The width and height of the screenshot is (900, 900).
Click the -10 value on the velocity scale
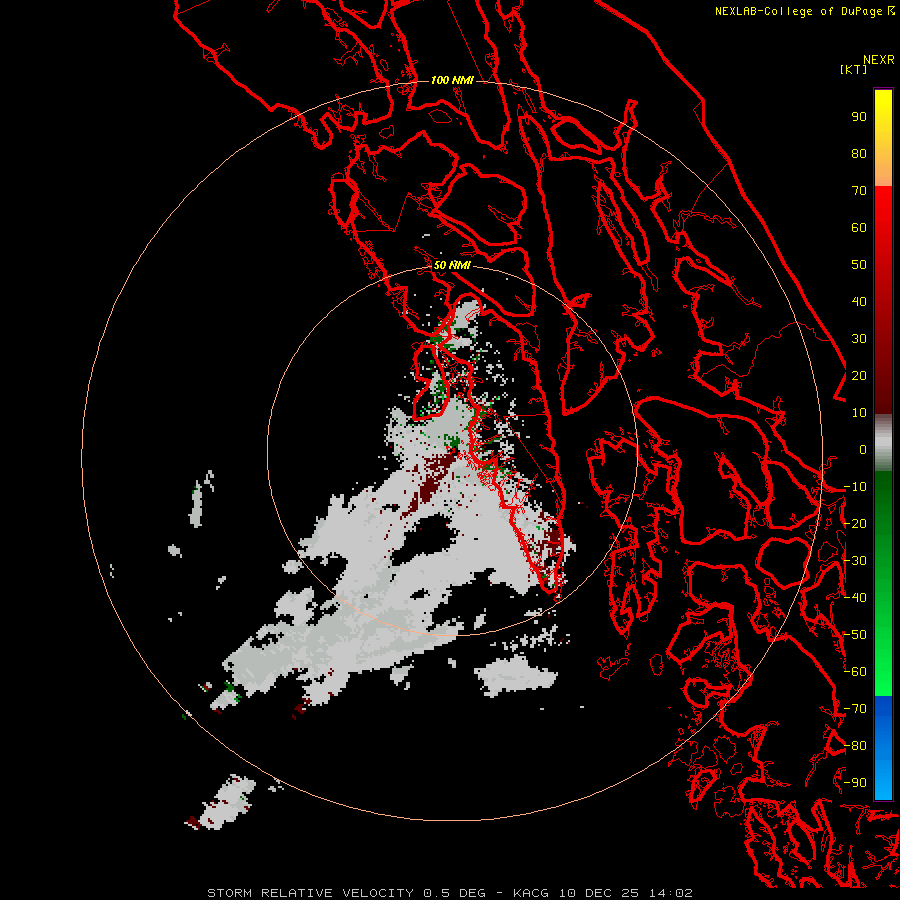point(855,487)
